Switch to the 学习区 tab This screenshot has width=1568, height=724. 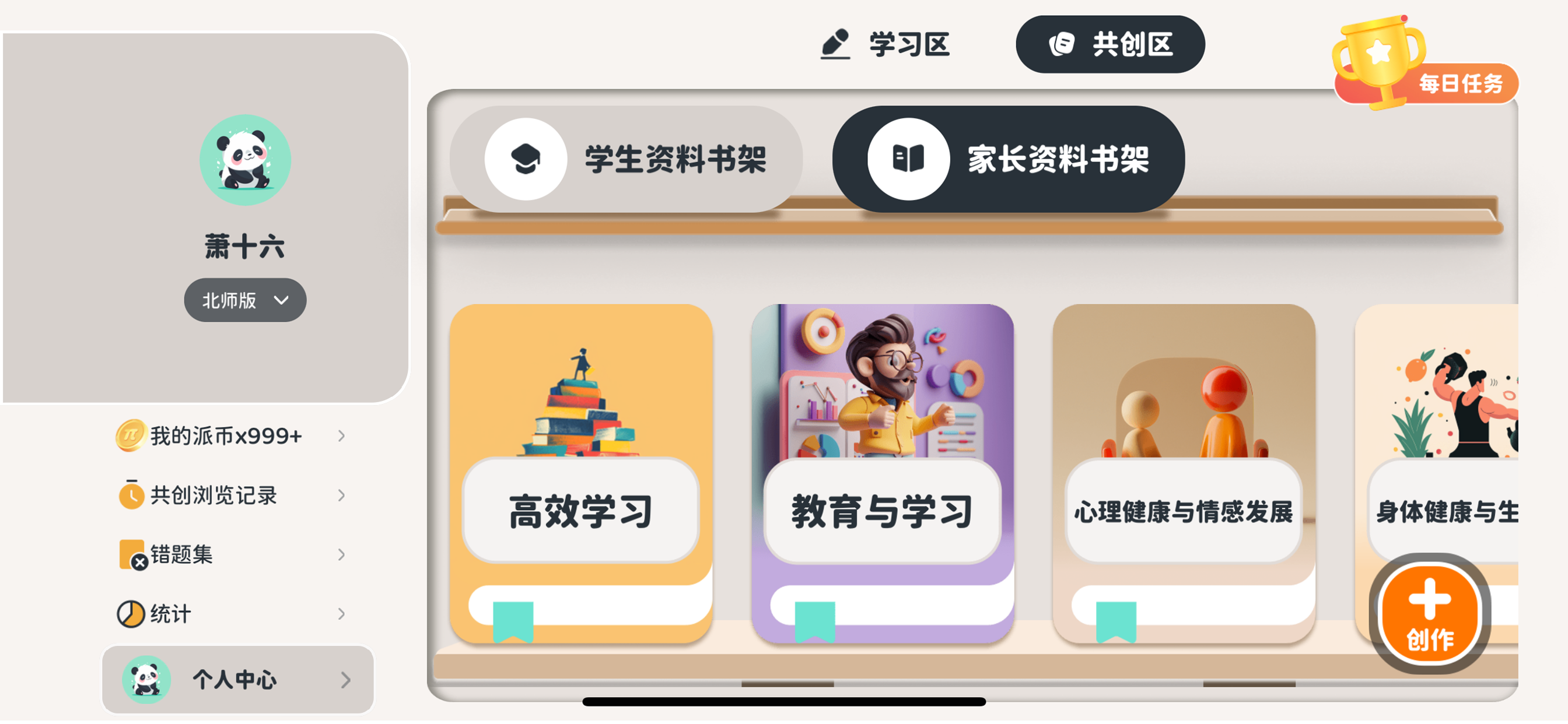[885, 45]
